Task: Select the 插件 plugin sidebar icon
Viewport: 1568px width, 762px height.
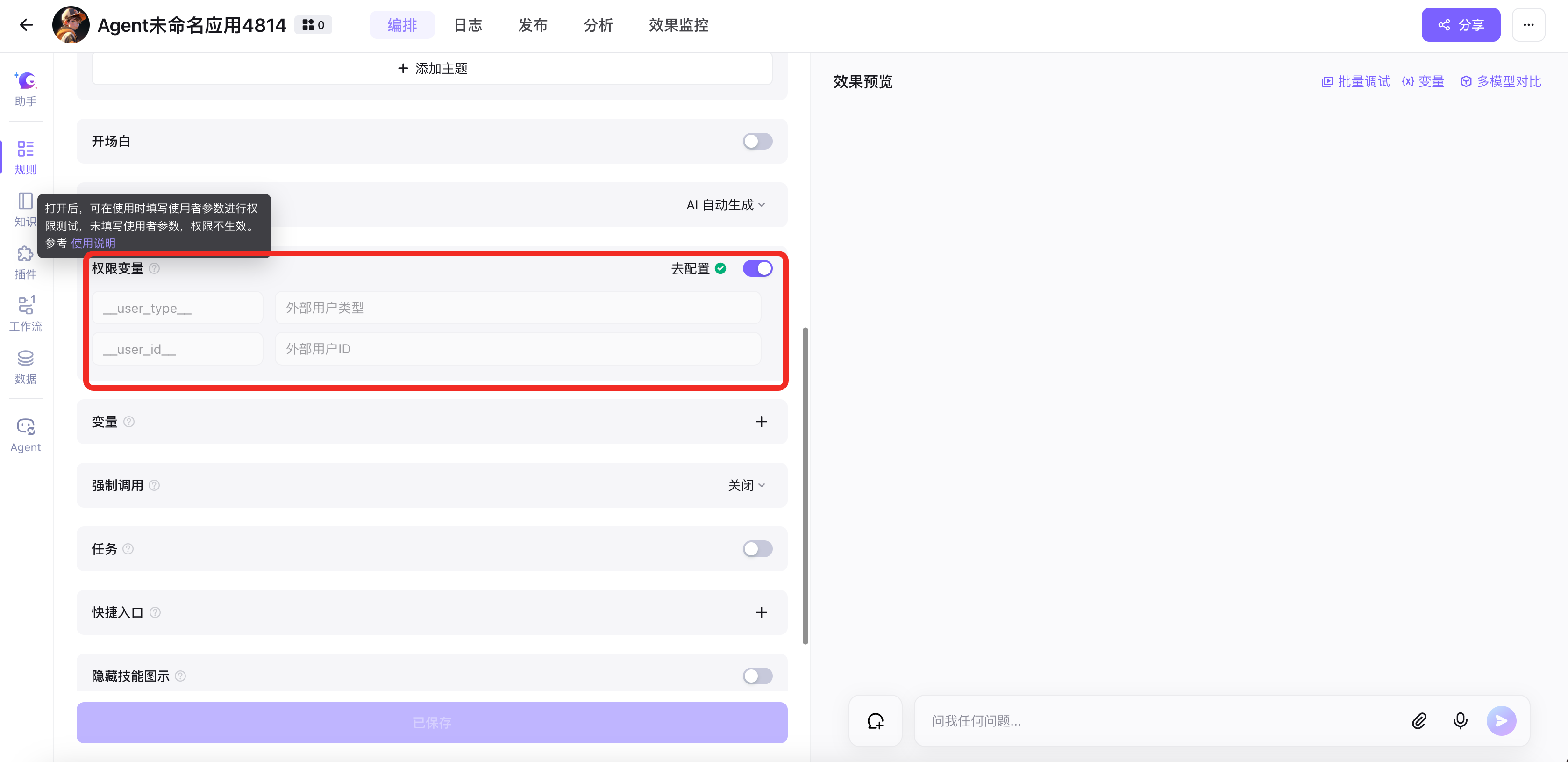Action: [26, 262]
